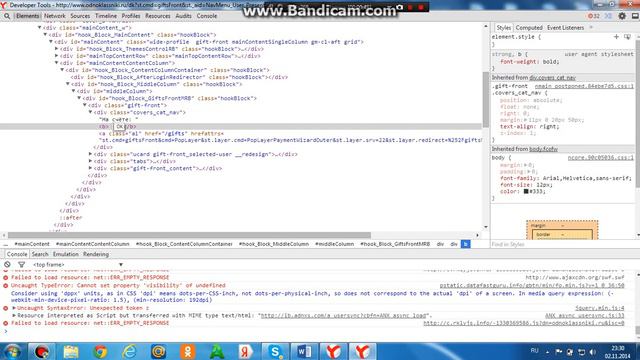Expand mainTopContentRow div node
Screen dimensions: 640x360
pyautogui.click(x=57, y=56)
